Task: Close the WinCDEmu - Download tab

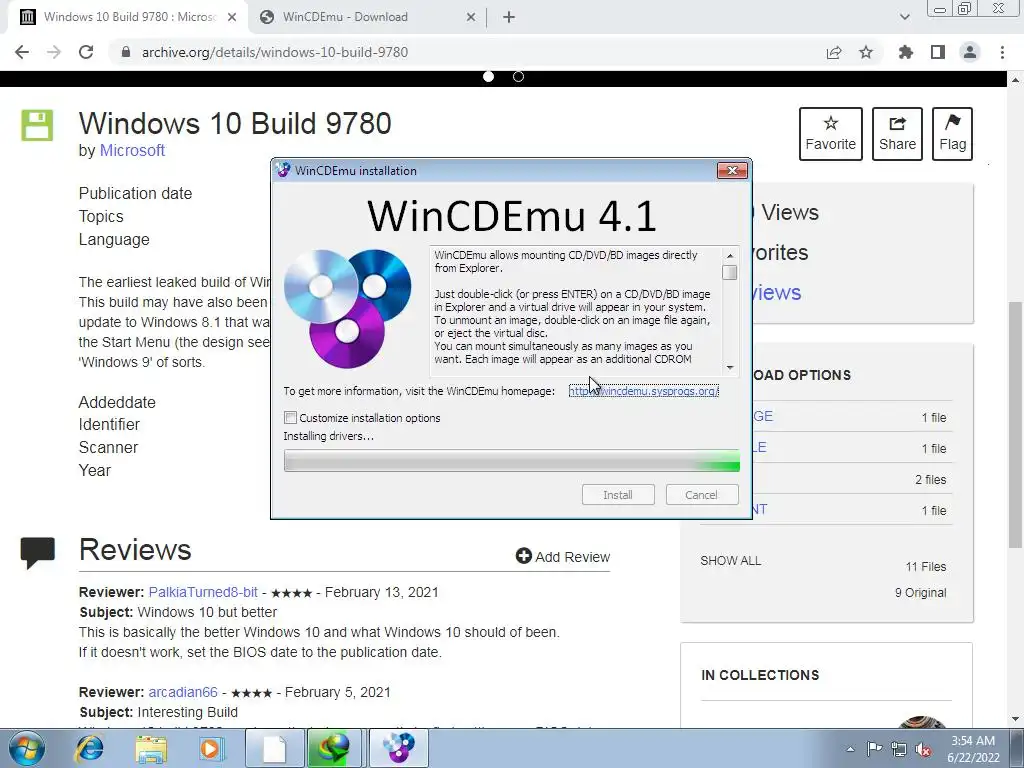Action: (x=471, y=18)
